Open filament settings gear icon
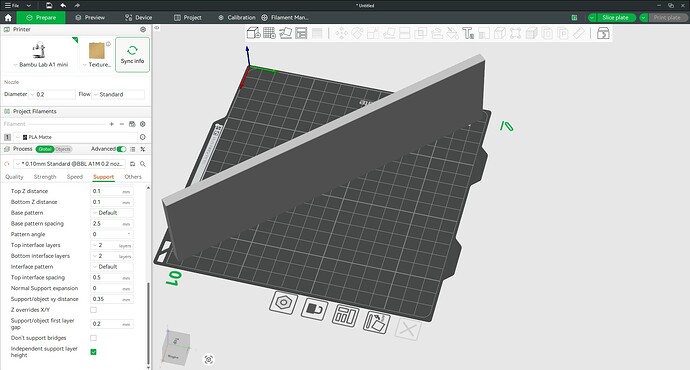Image resolution: width=690 pixels, height=370 pixels. [143, 124]
